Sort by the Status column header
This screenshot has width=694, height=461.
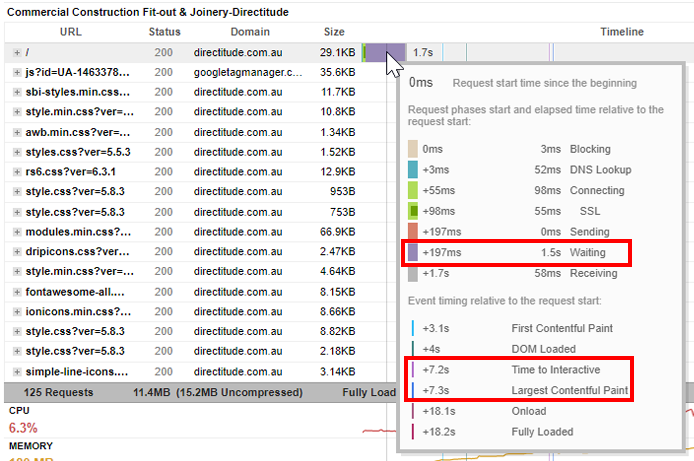click(x=165, y=32)
